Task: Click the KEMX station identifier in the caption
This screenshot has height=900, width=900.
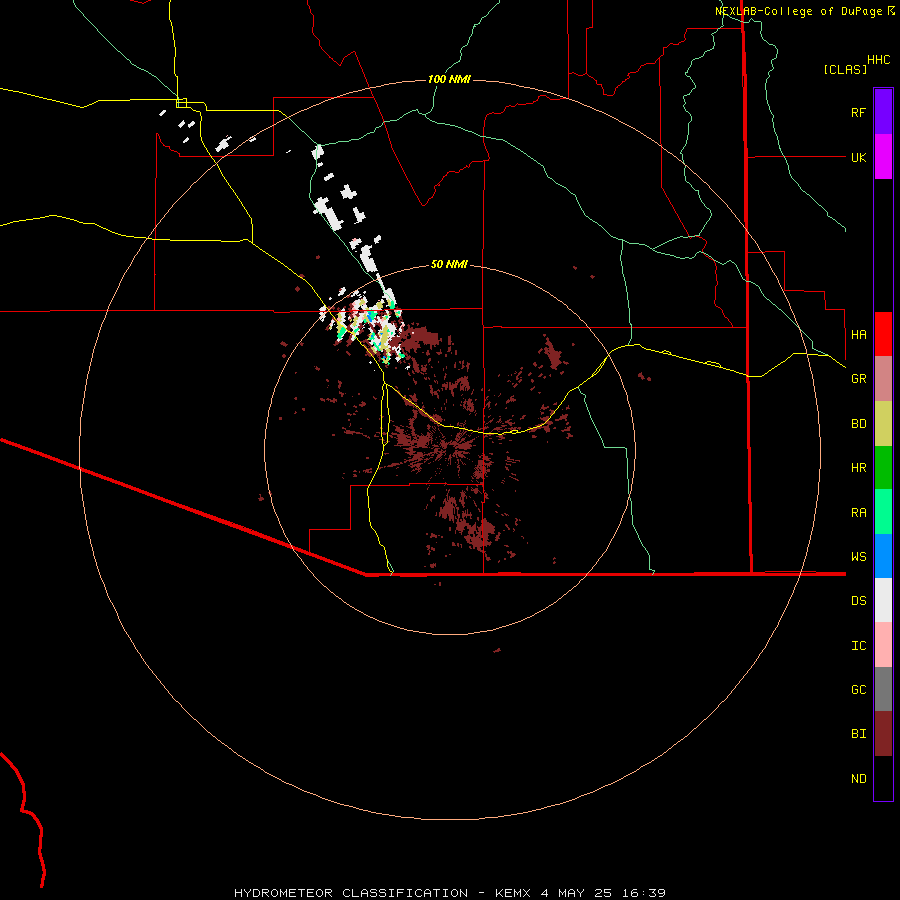Action: tap(514, 893)
